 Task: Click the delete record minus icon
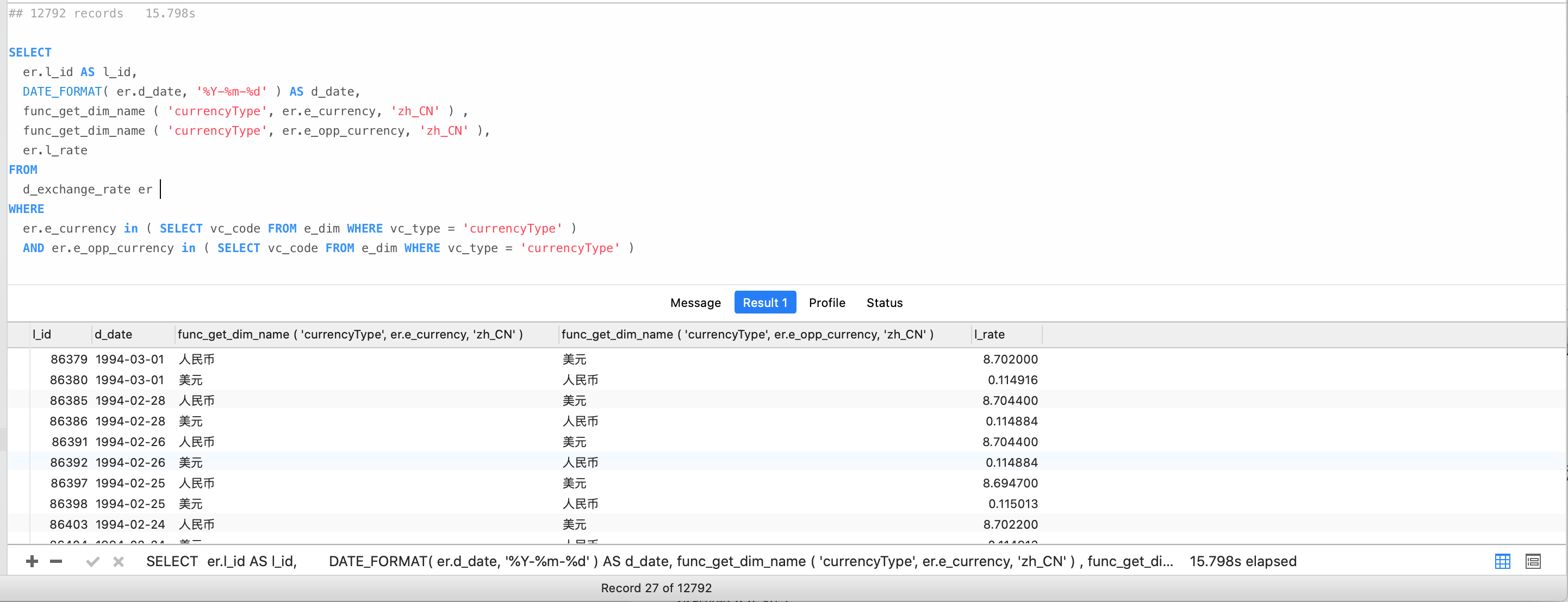(x=56, y=561)
